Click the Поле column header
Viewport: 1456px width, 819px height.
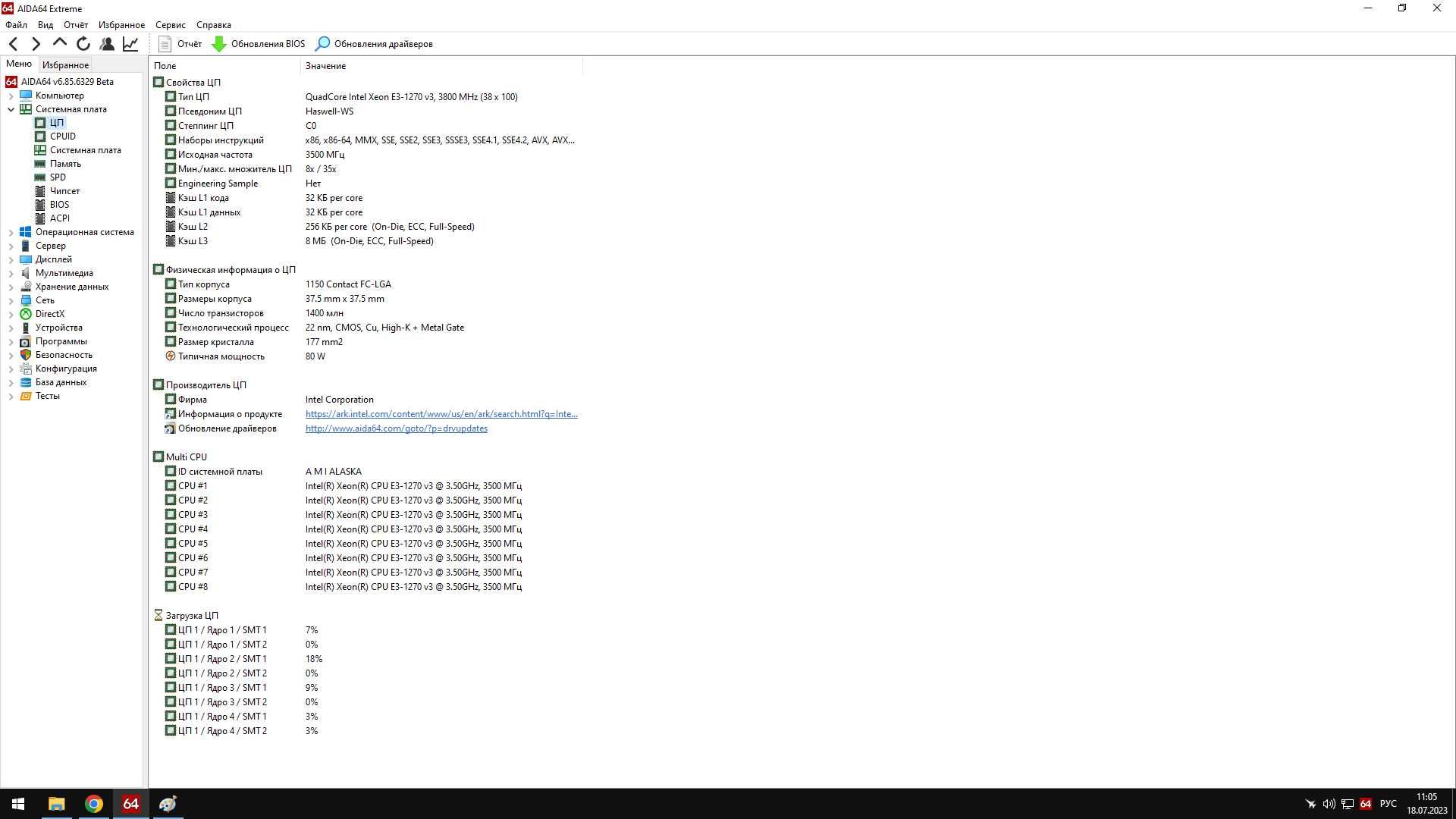pyautogui.click(x=225, y=66)
